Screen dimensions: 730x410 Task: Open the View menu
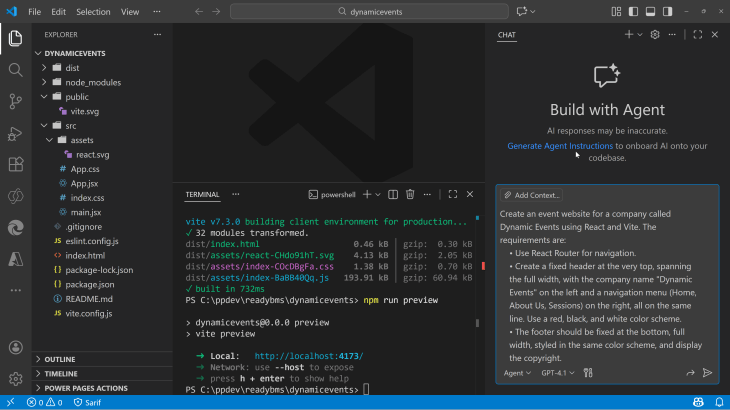coord(130,12)
